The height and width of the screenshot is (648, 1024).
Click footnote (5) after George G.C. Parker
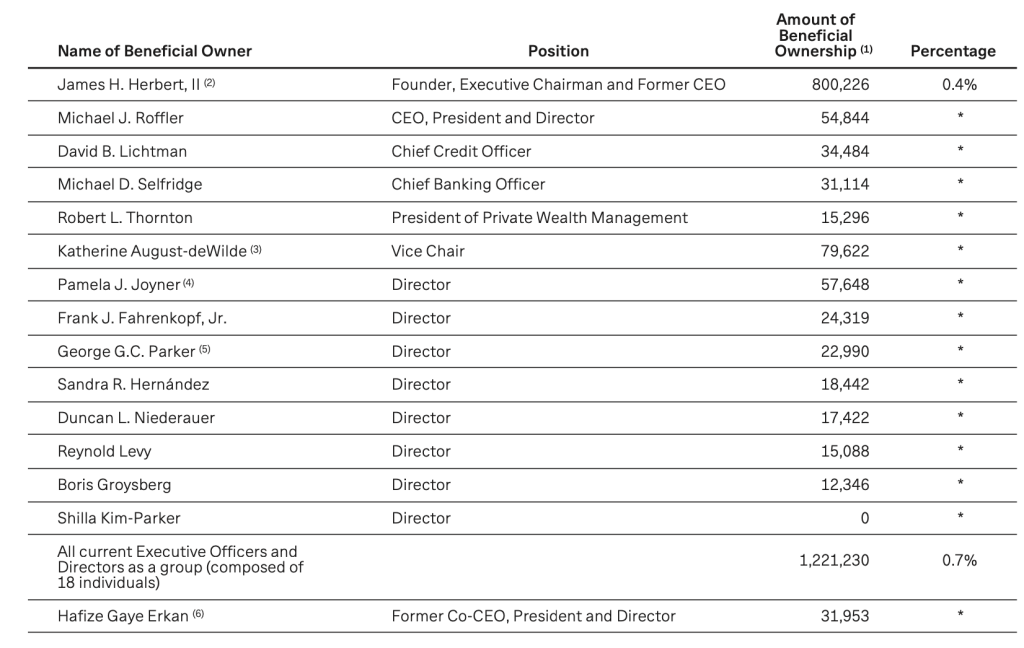205,350
